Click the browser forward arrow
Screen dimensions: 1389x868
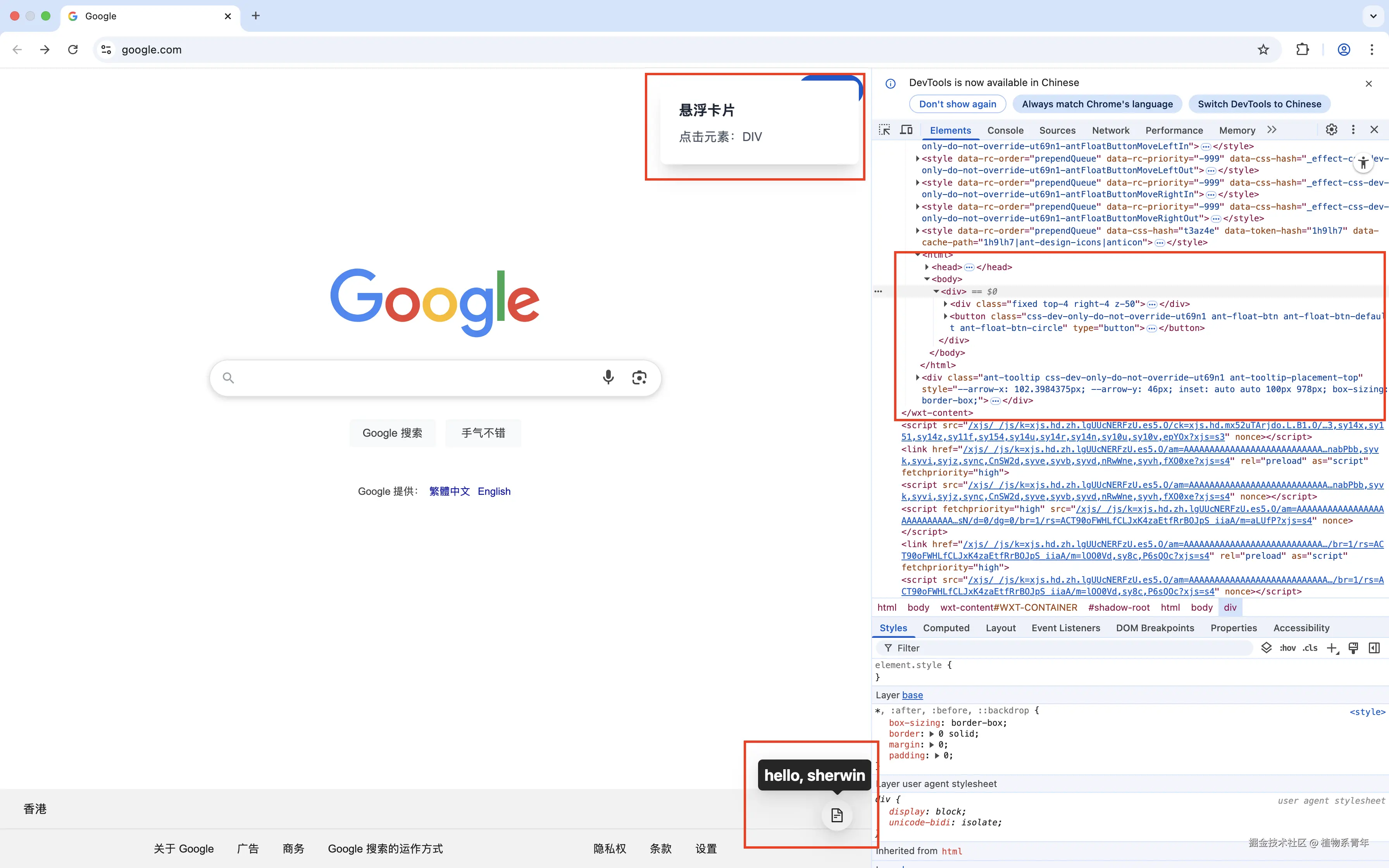[x=45, y=50]
